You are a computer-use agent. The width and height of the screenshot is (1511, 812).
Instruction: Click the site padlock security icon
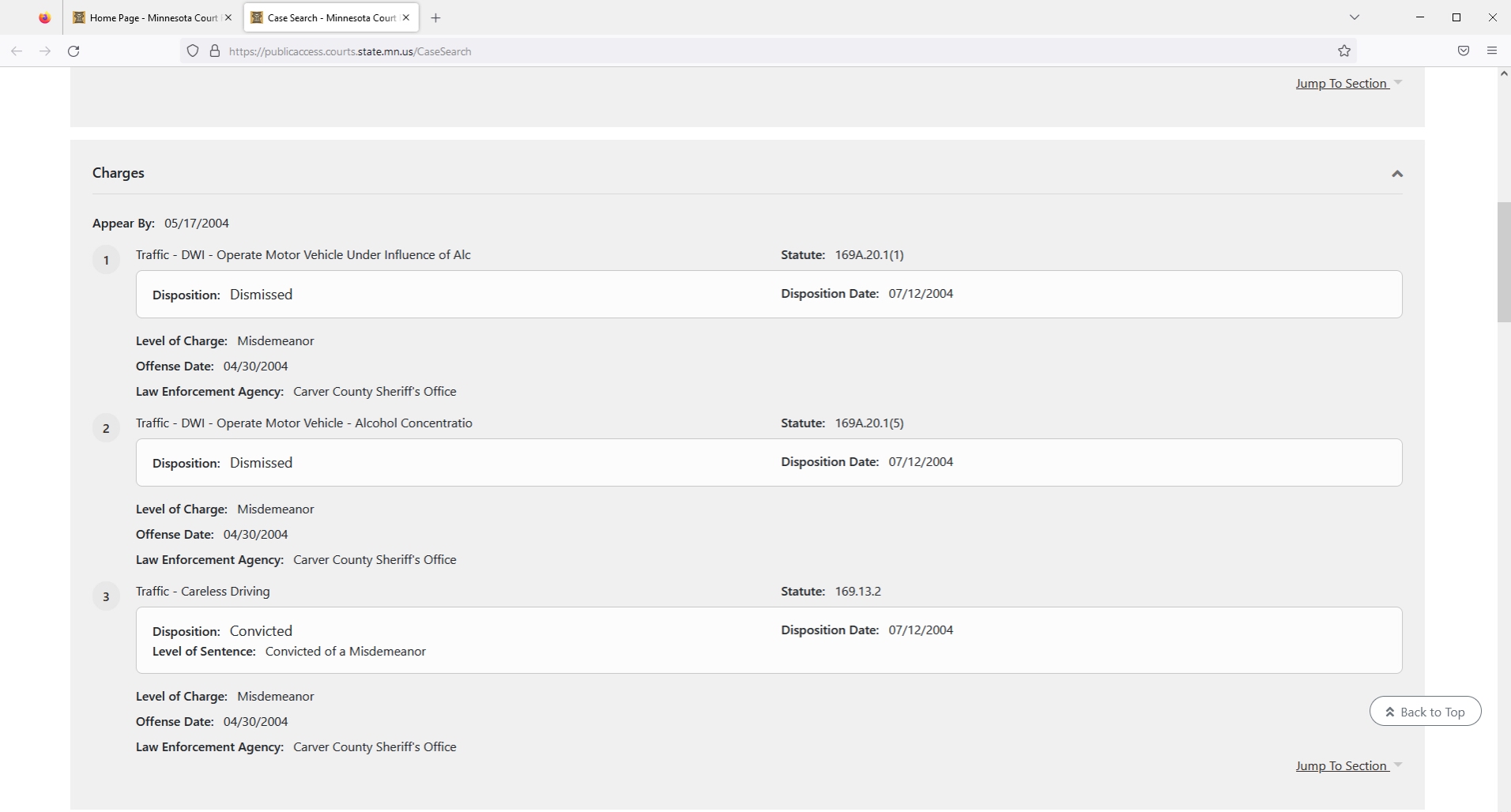click(x=214, y=51)
